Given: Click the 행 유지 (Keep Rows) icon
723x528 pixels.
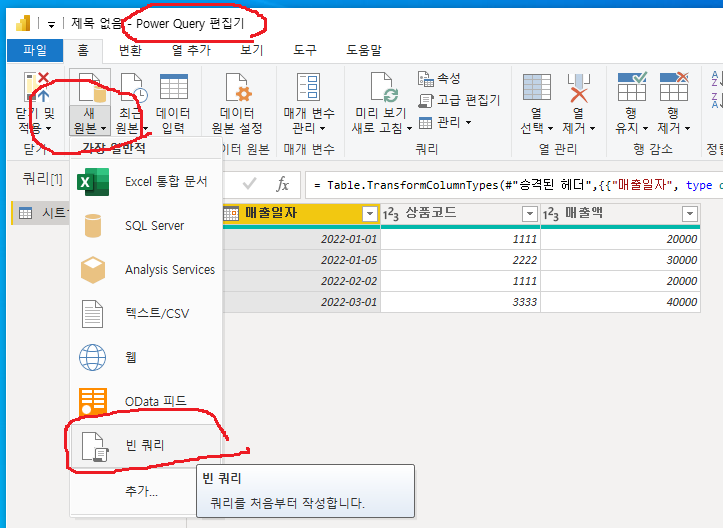Looking at the screenshot, I should coord(631,90).
